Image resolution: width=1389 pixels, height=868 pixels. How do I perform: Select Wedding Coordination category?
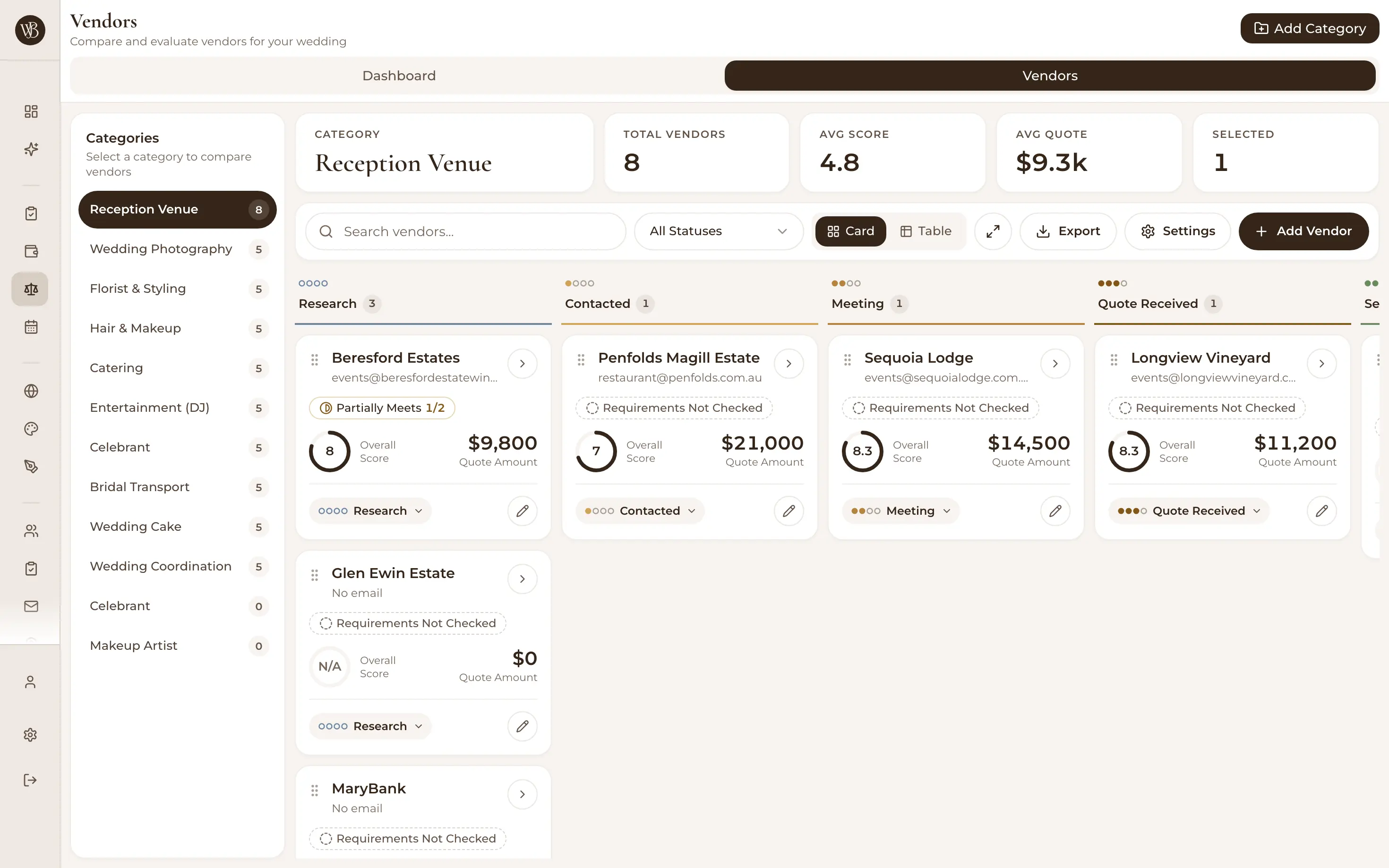(x=178, y=566)
